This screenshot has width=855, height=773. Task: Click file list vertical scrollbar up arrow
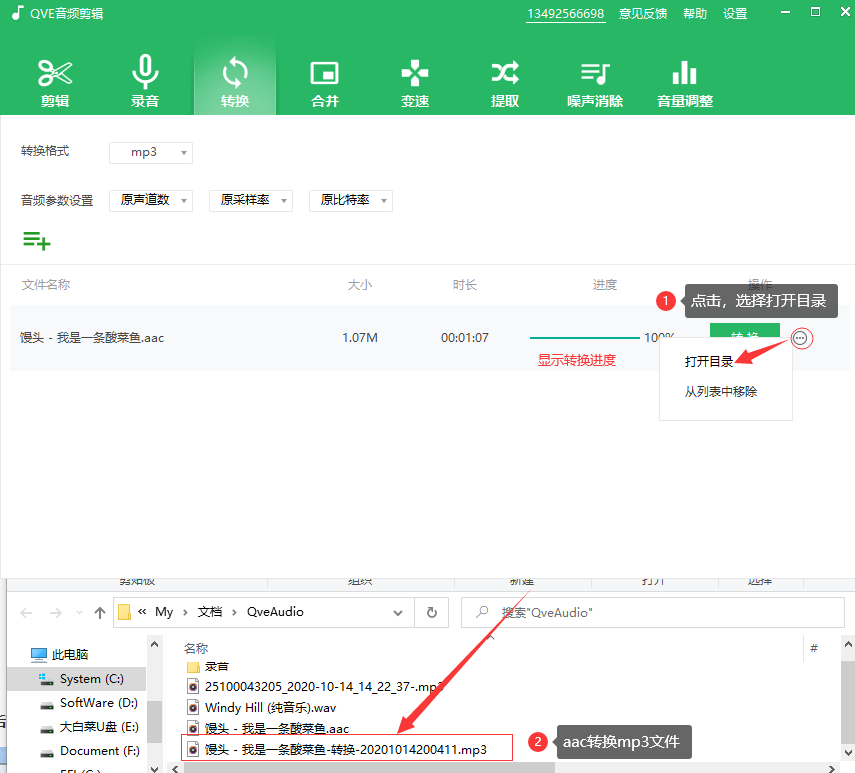(848, 644)
